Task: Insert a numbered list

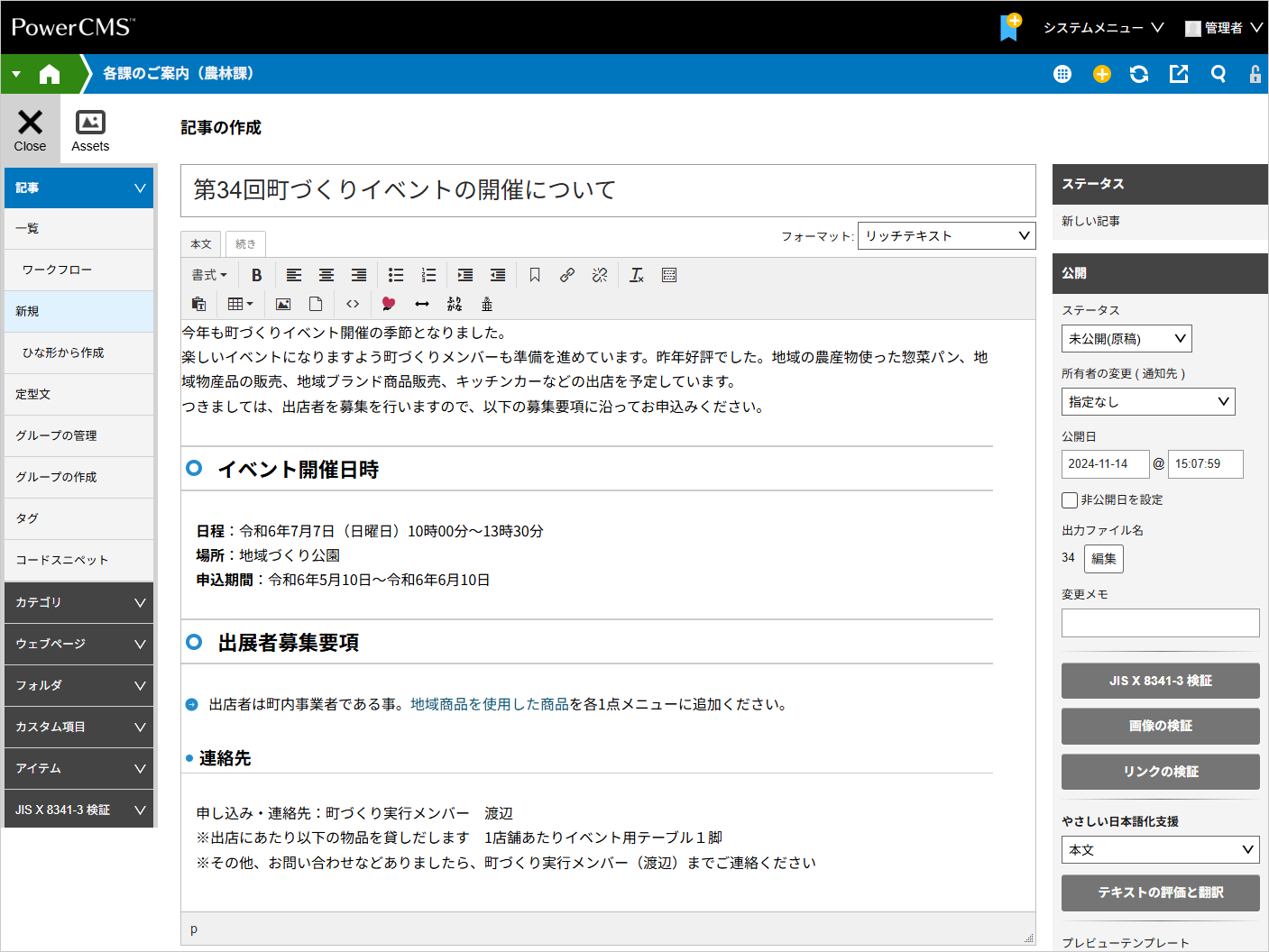Action: coord(428,275)
